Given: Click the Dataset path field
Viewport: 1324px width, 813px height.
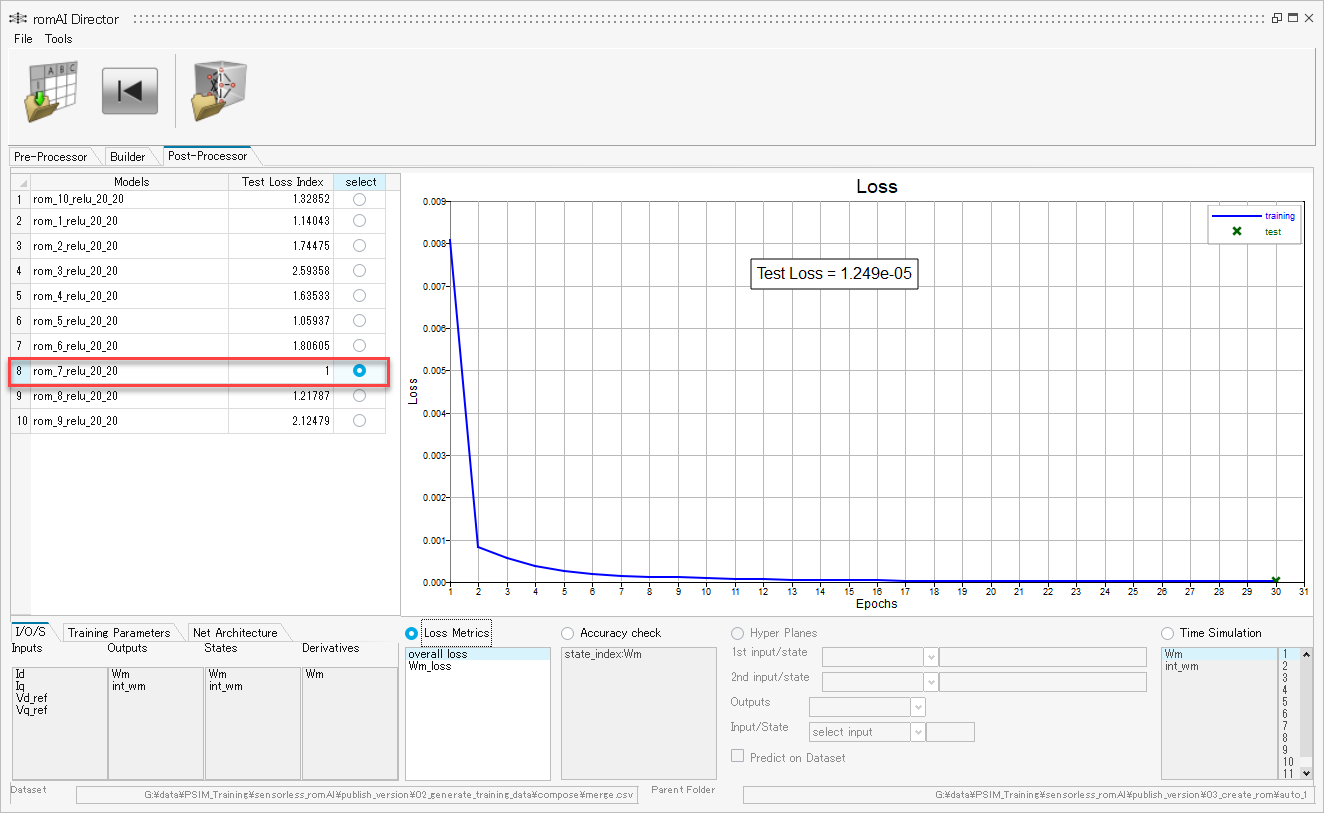Looking at the screenshot, I should [357, 795].
